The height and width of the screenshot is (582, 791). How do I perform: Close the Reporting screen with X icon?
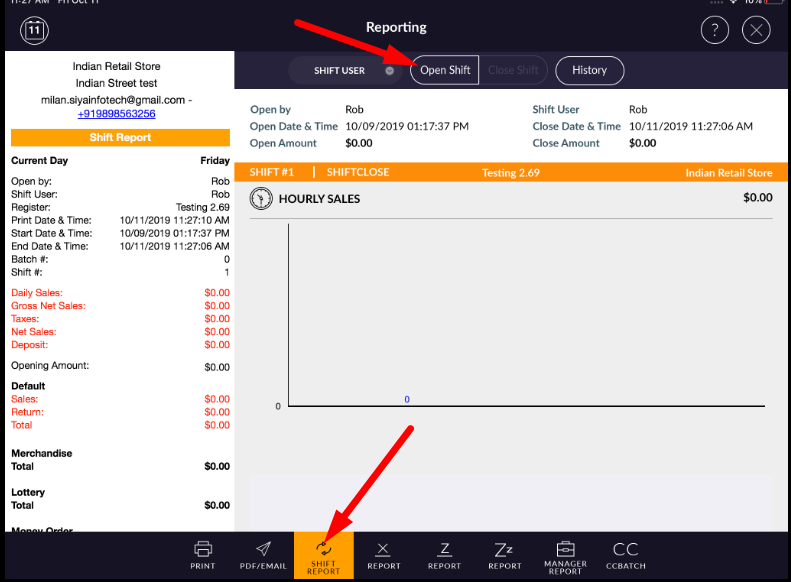pos(756,30)
